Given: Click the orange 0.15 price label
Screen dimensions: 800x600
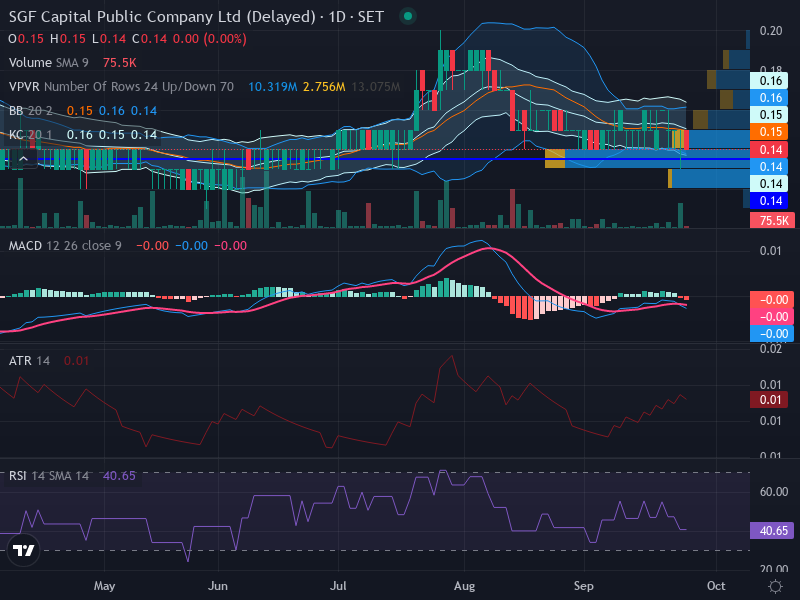Looking at the screenshot, I should point(769,132).
